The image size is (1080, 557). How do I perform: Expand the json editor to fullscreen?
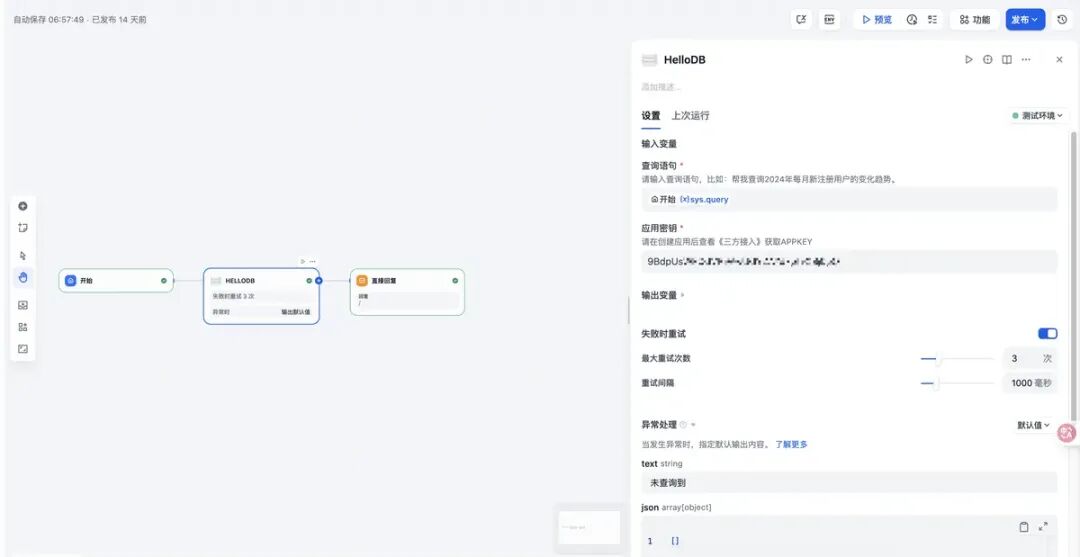[x=1043, y=527]
